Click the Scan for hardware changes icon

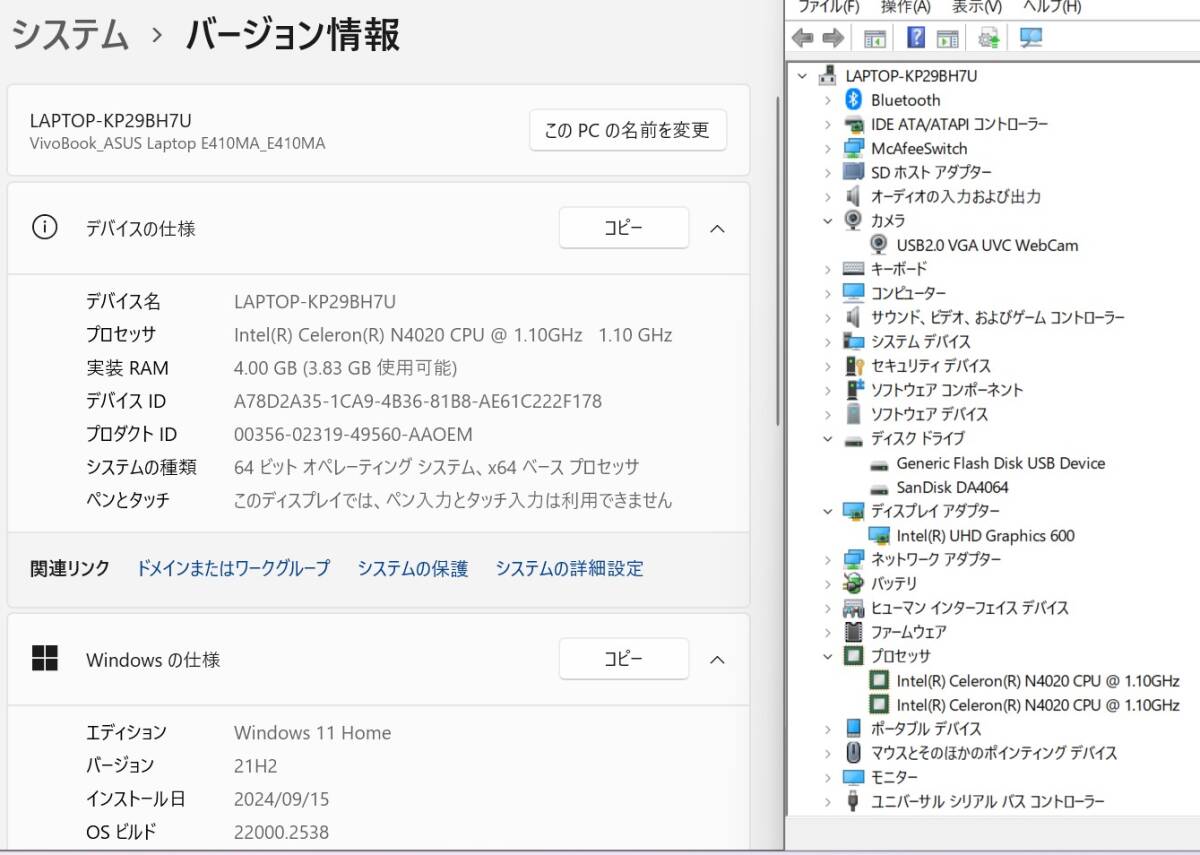click(x=987, y=37)
